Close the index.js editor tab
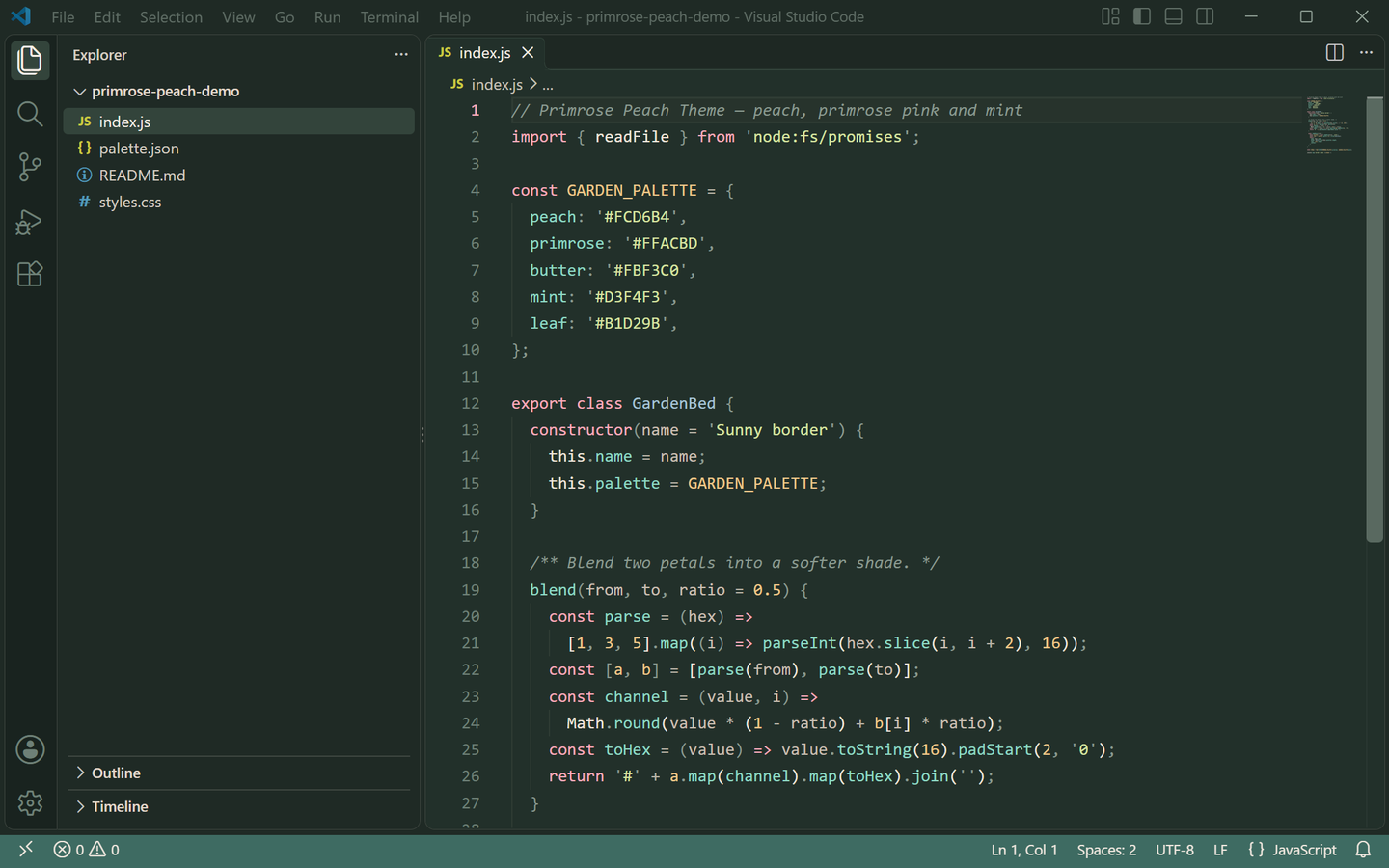Image resolution: width=1389 pixels, height=868 pixels. tap(528, 53)
